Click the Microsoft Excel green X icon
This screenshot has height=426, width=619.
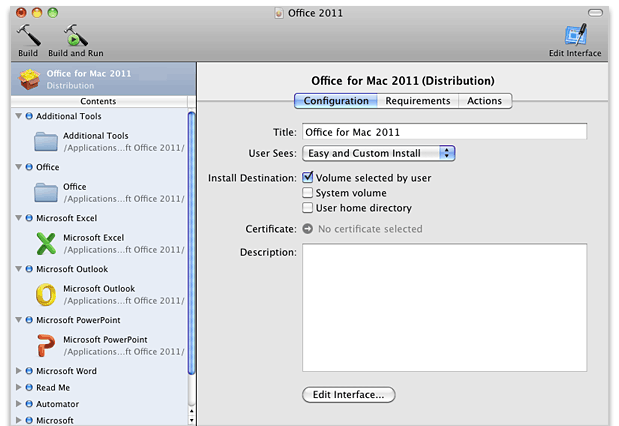(x=46, y=244)
